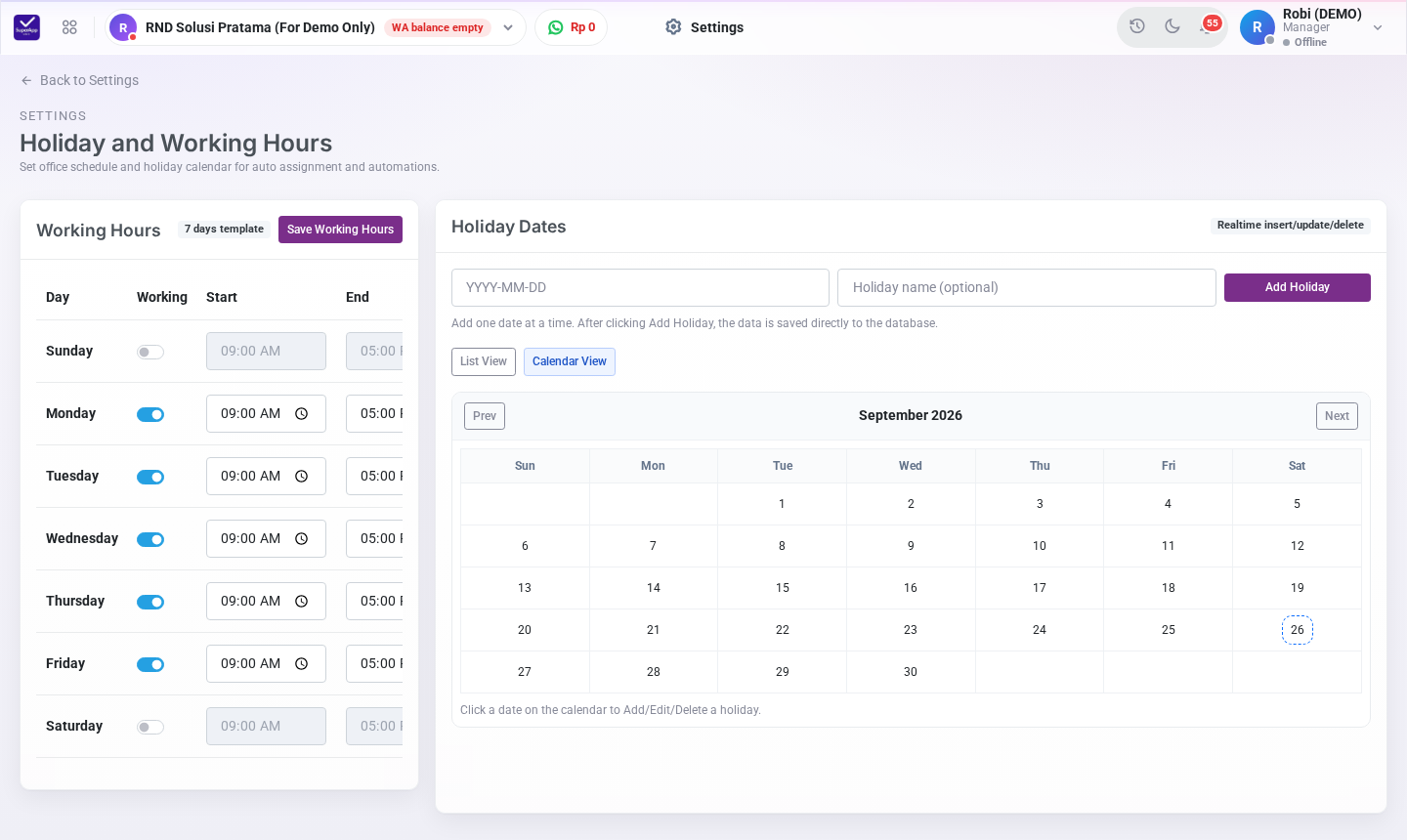Enable Sunday working toggle
Image resolution: width=1407 pixels, height=840 pixels.
click(x=150, y=352)
